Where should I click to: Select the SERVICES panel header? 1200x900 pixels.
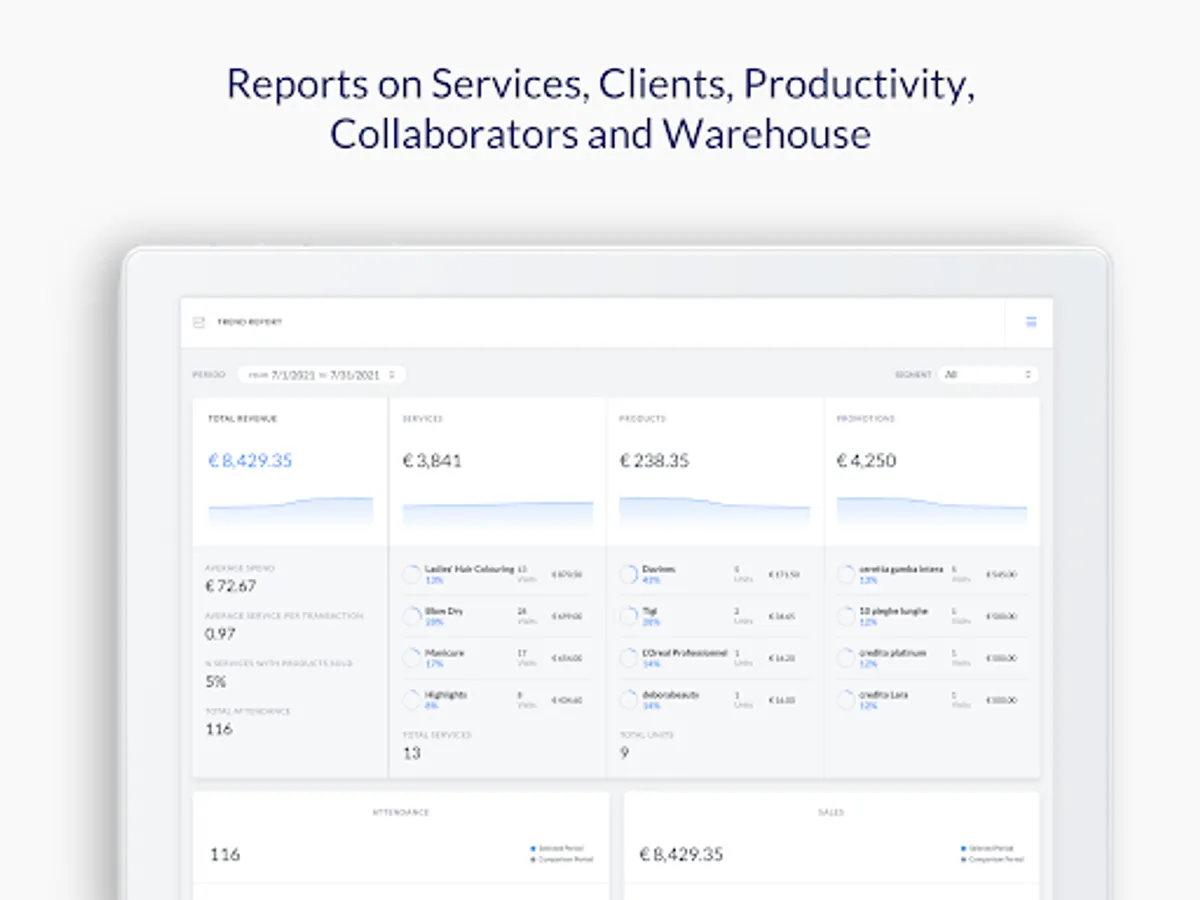421,419
